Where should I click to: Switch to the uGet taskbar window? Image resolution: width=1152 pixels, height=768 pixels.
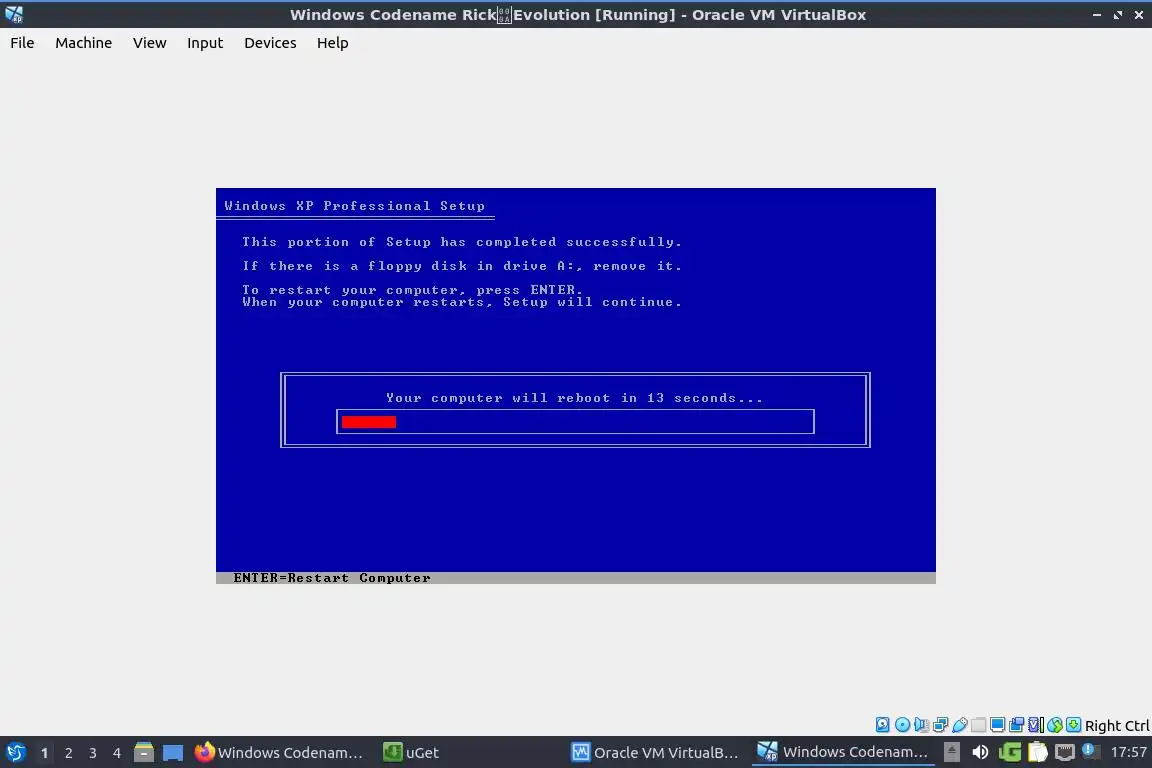point(411,752)
